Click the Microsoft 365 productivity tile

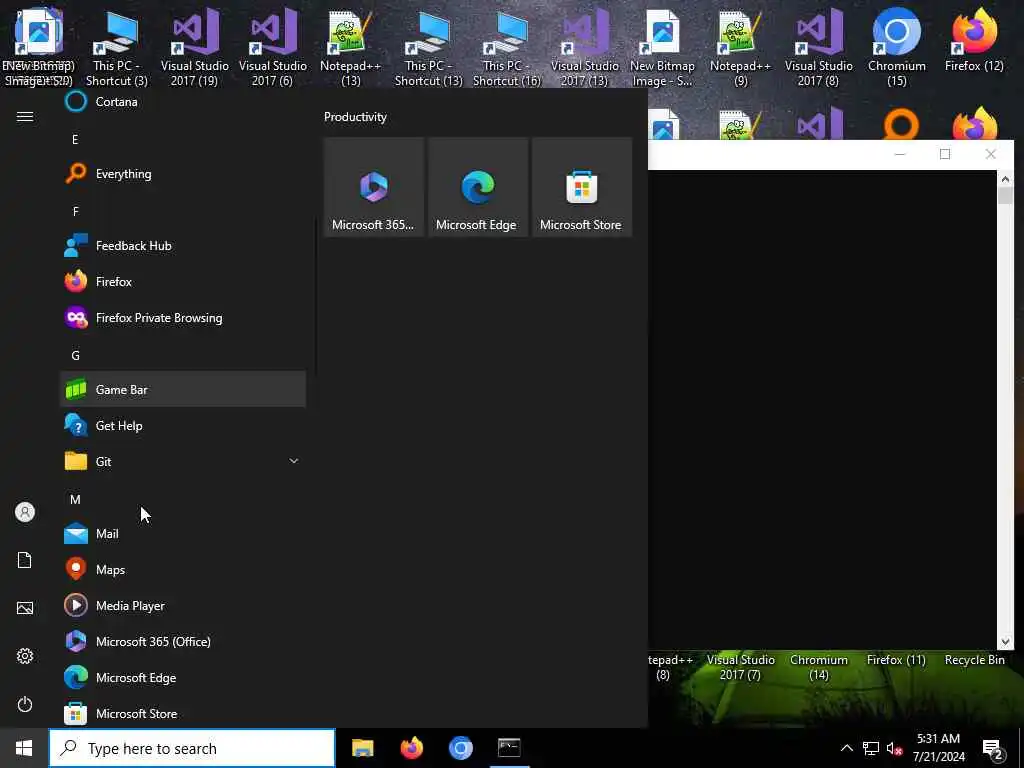[x=374, y=187]
